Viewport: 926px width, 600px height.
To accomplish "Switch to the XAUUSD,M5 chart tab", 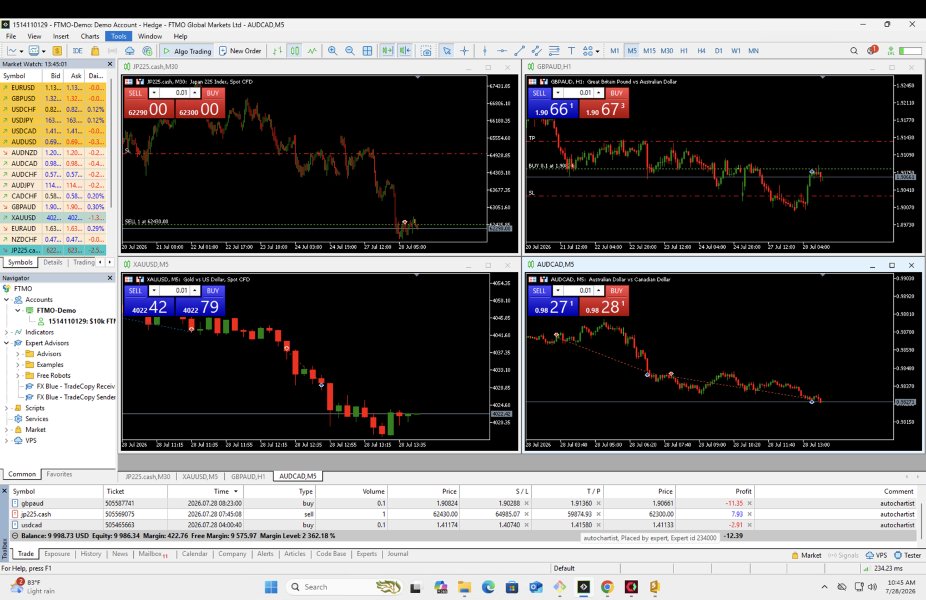I will (200, 476).
